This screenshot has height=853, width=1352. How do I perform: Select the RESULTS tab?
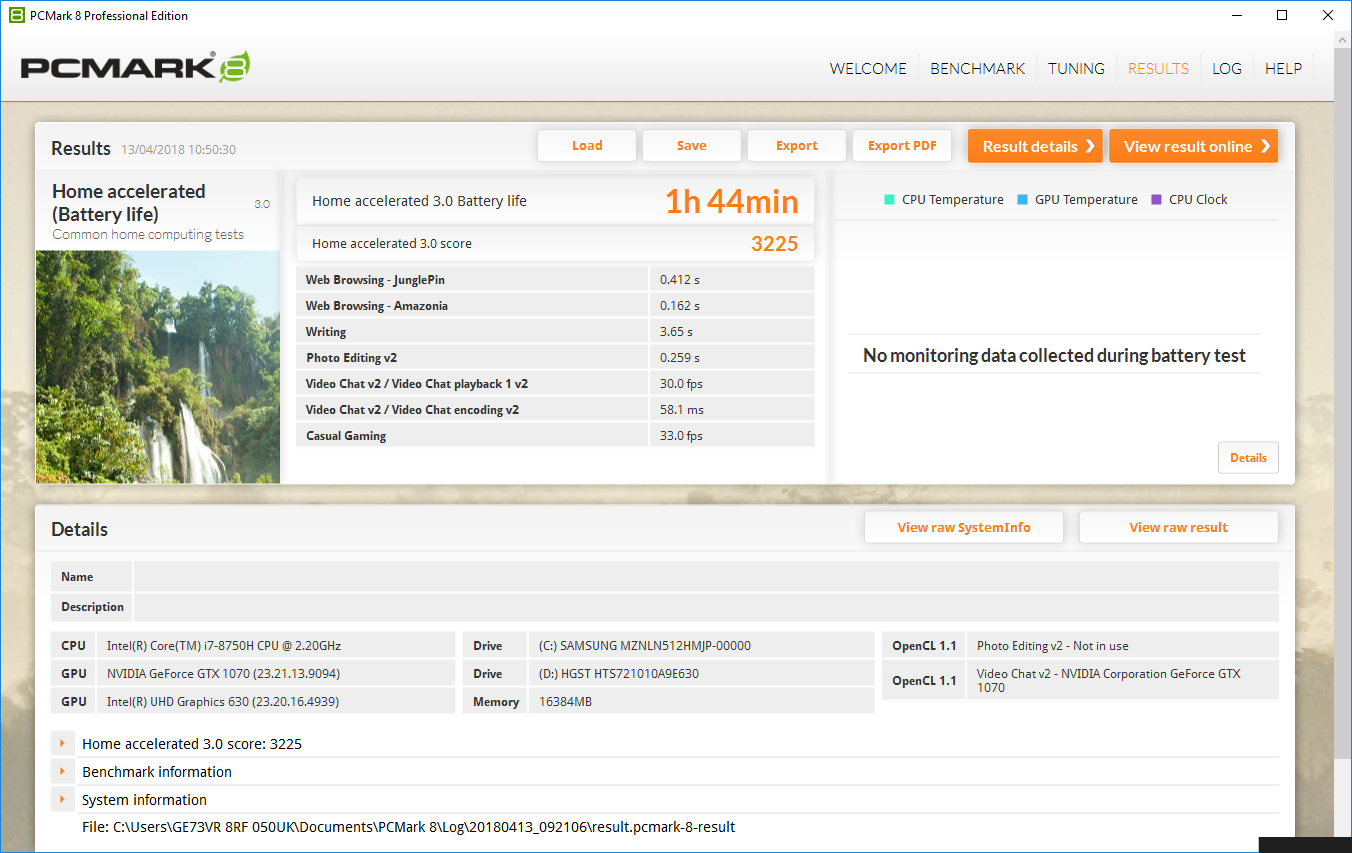pyautogui.click(x=1158, y=69)
